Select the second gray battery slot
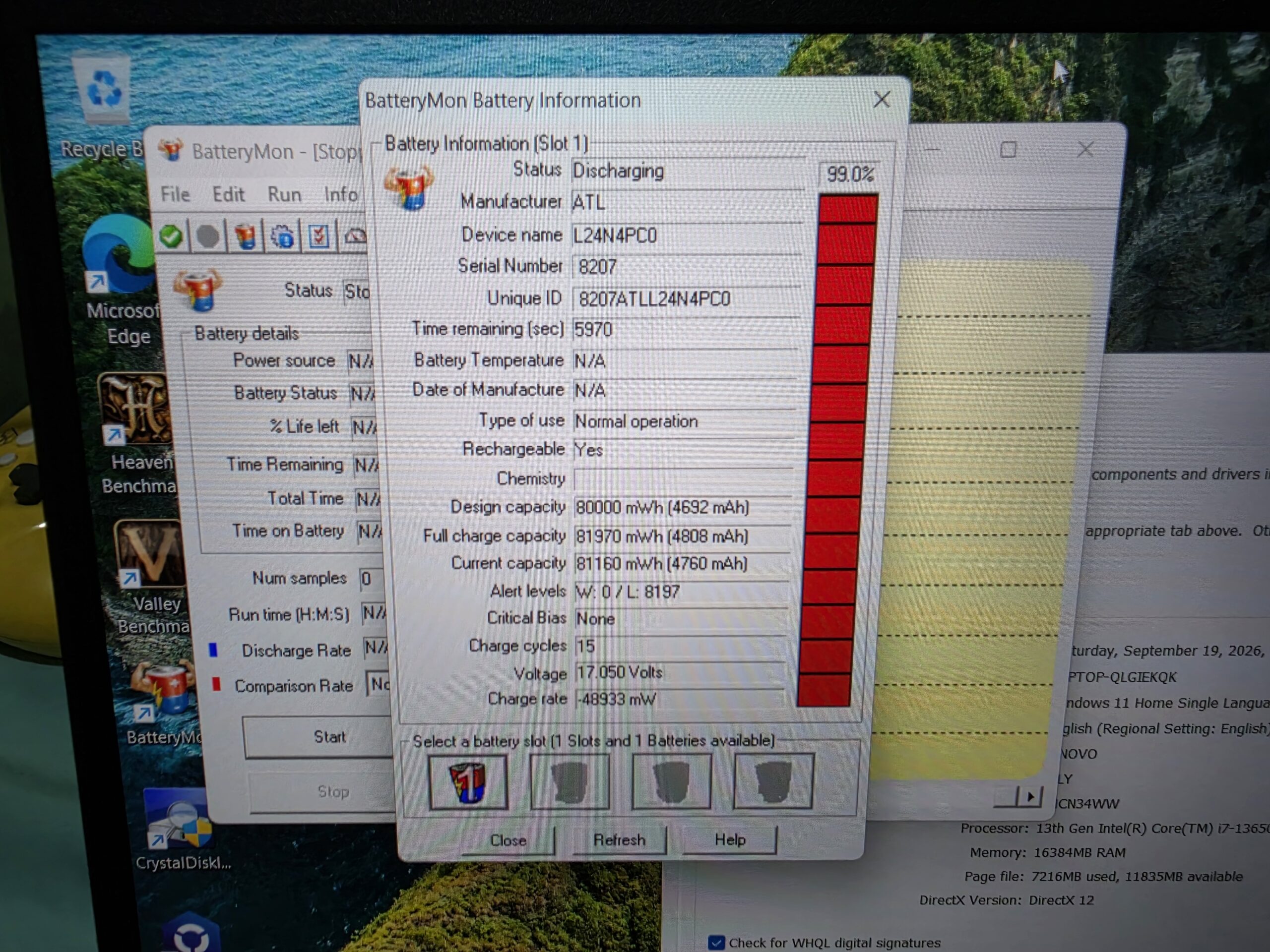 [x=570, y=781]
